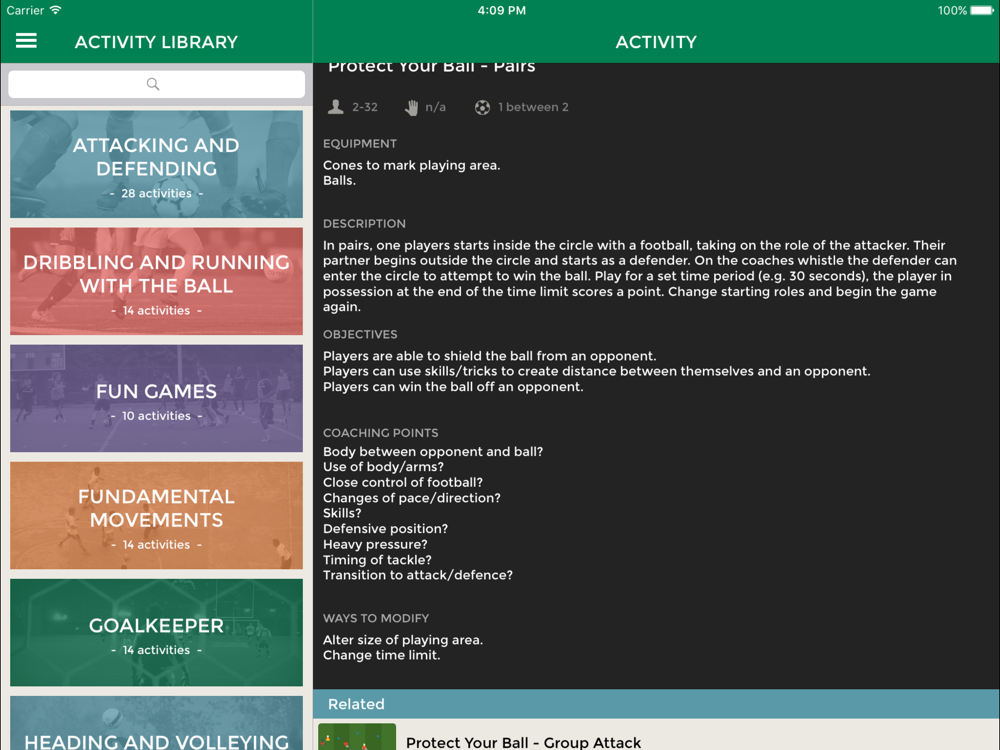This screenshot has width=1000, height=750.
Task: Tap the player count person icon
Action: (x=335, y=107)
